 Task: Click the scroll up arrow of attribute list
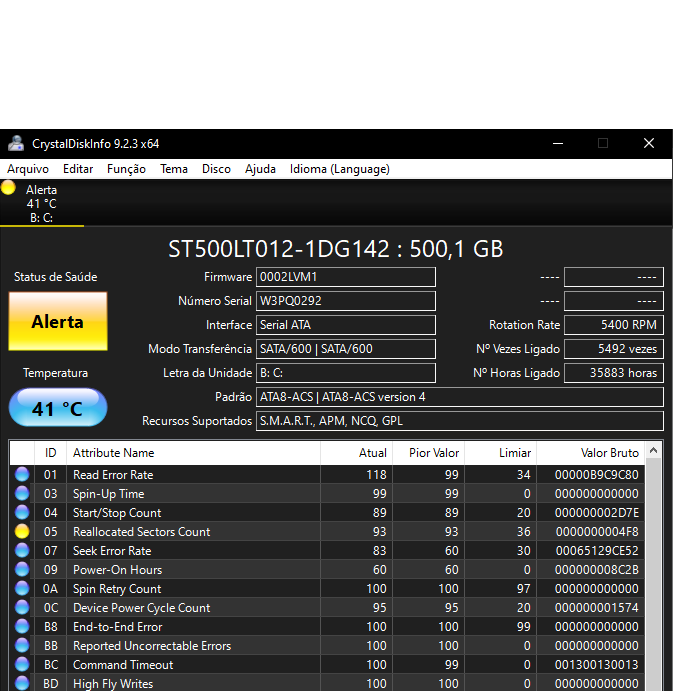654,450
